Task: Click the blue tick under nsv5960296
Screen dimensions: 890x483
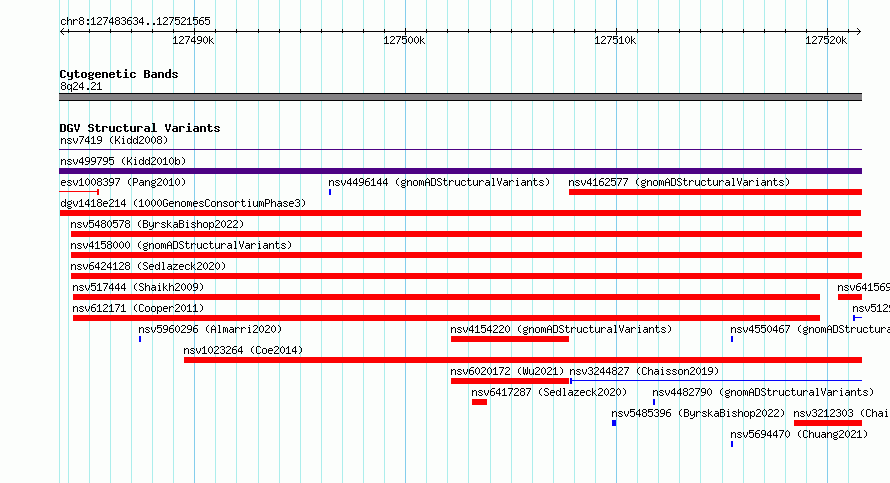Action: click(x=140, y=339)
